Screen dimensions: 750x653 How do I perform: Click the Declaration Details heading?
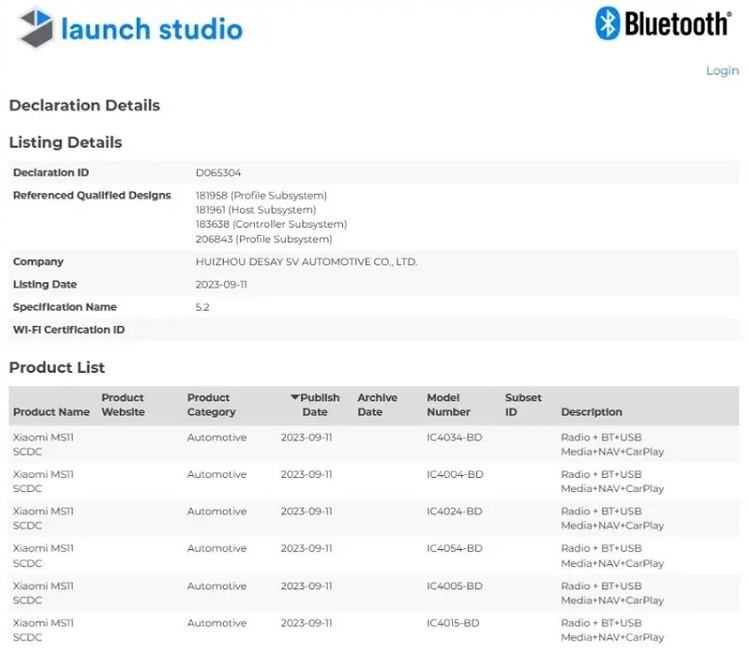85,105
